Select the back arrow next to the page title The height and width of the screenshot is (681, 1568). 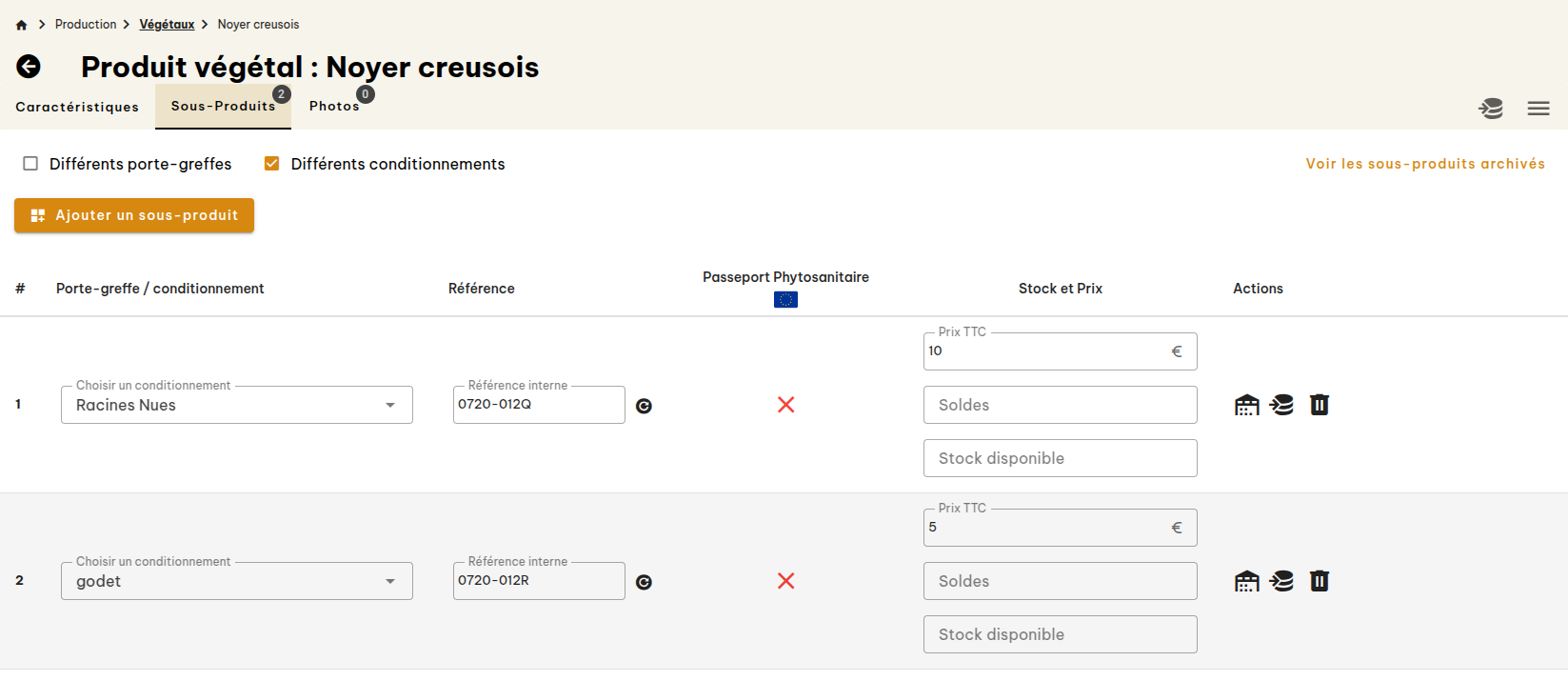[29, 67]
